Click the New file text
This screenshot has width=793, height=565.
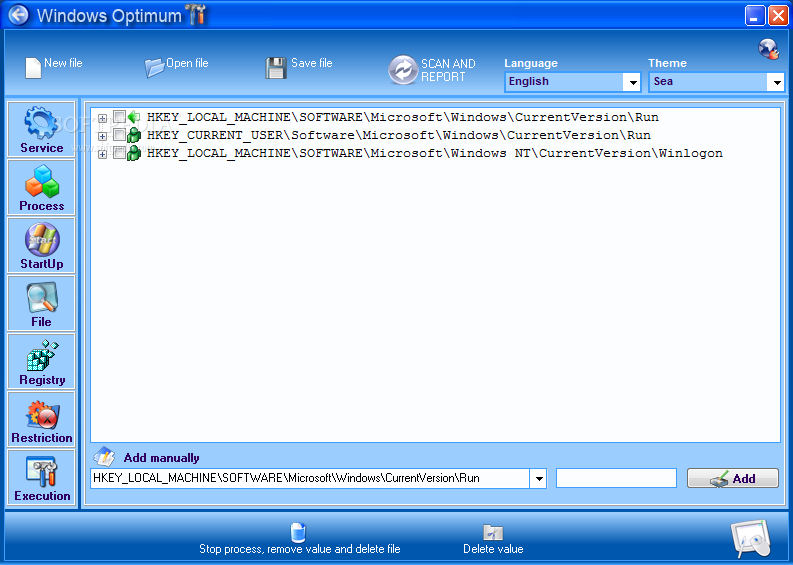(x=63, y=63)
